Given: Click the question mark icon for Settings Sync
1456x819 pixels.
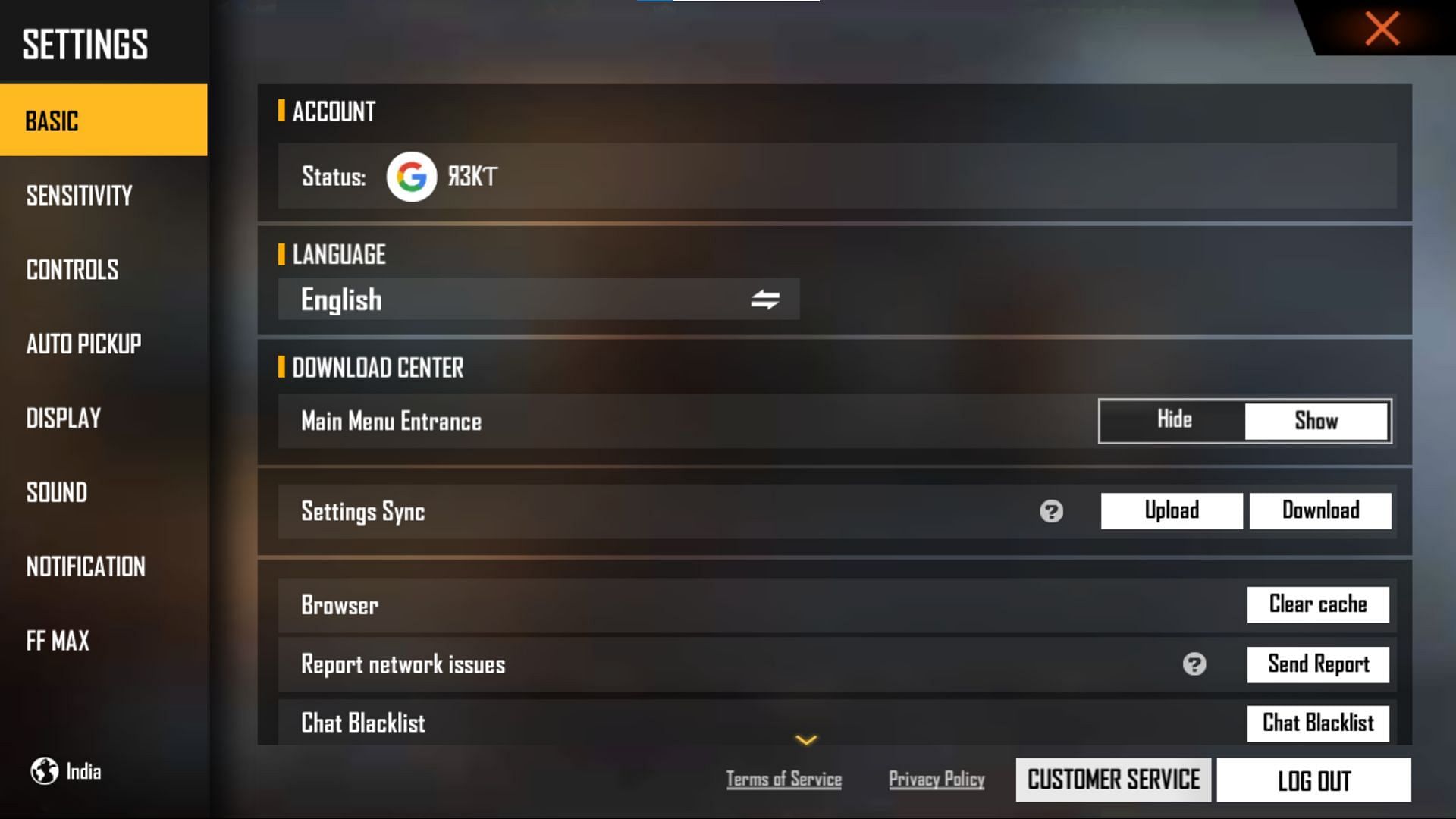Looking at the screenshot, I should (x=1051, y=511).
